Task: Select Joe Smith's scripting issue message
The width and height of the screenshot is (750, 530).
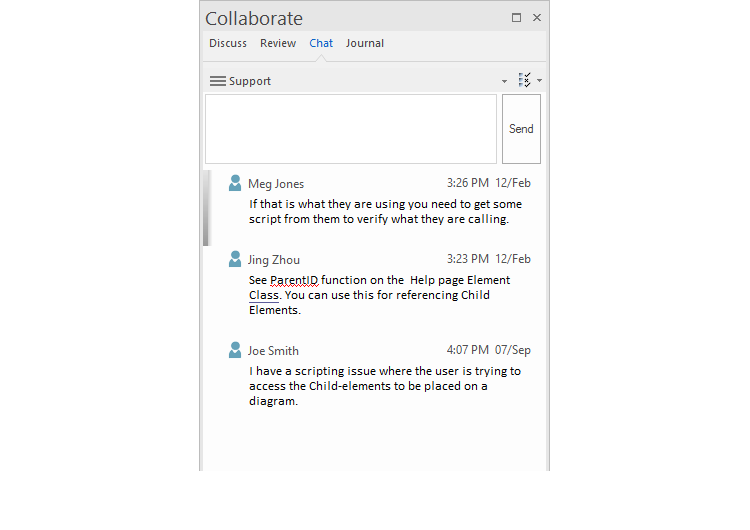Action: click(384, 386)
